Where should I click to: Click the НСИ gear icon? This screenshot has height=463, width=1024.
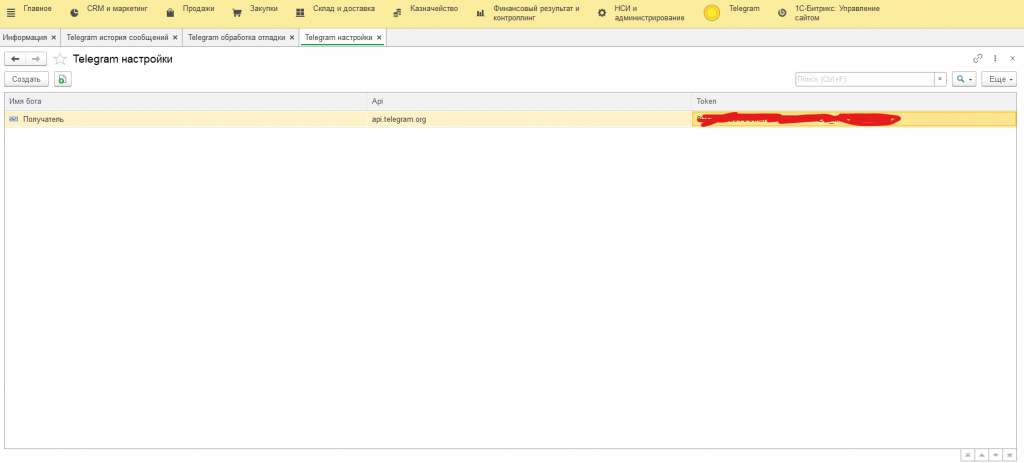601,12
